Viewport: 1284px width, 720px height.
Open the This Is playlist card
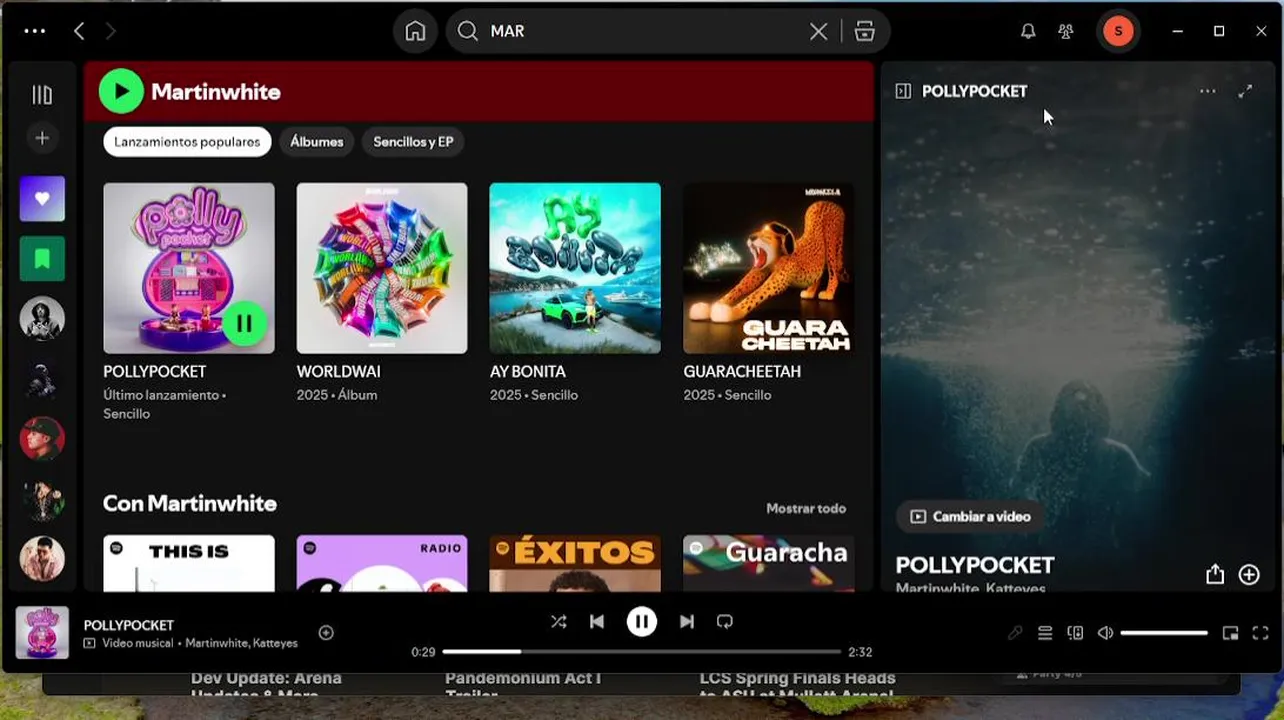pos(189,563)
